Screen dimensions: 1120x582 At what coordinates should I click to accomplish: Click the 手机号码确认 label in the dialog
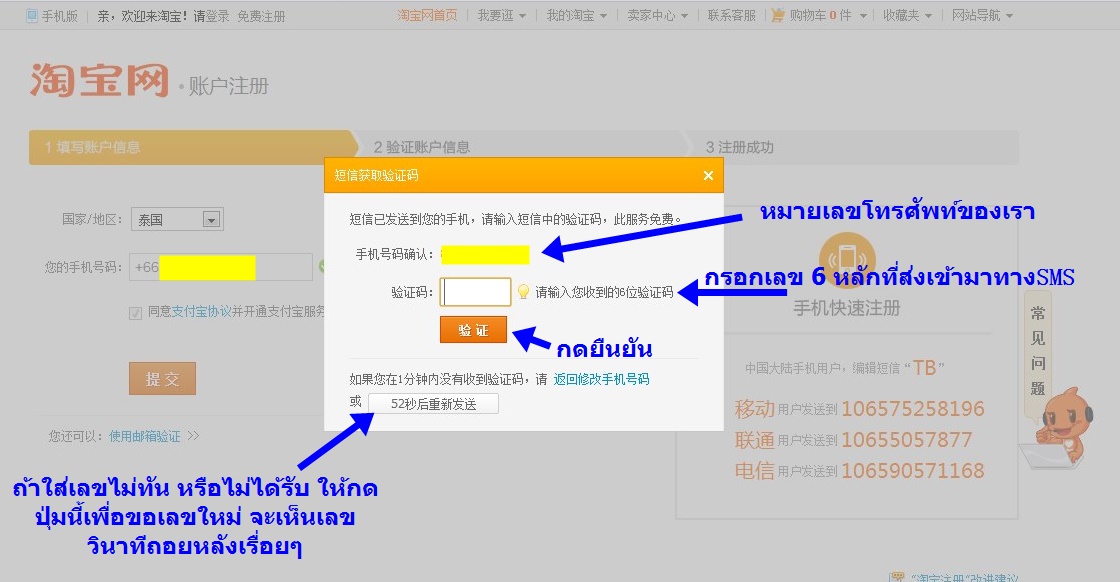[x=395, y=254]
